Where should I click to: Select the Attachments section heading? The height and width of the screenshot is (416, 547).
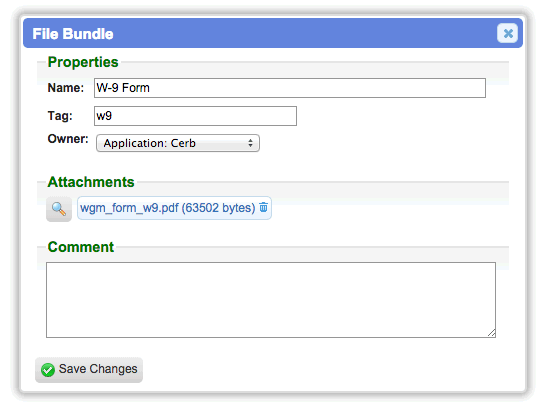tap(91, 182)
